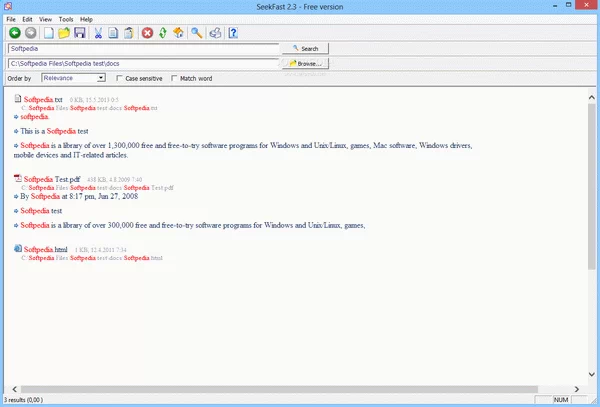Click the 'Softpedia test' snippet under PDF
The width and height of the screenshot is (600, 407).
tap(41, 211)
